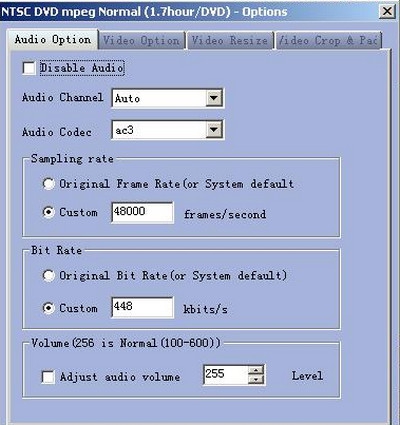Increase volume level with up spinner arrow
400x425 pixels.
pyautogui.click(x=256, y=370)
